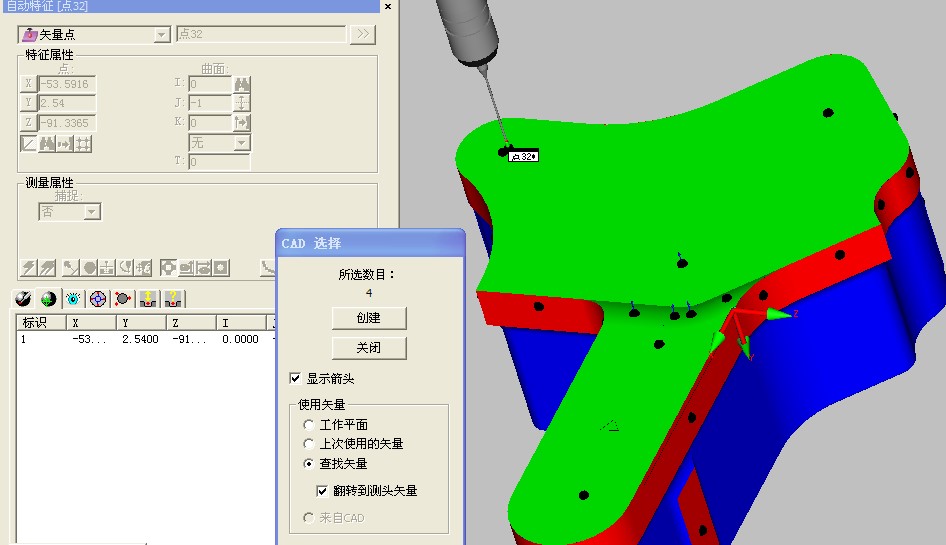Click the polar/cartesian toggle icon below Z
Viewport: 946px width, 545px height.
pyautogui.click(x=30, y=144)
